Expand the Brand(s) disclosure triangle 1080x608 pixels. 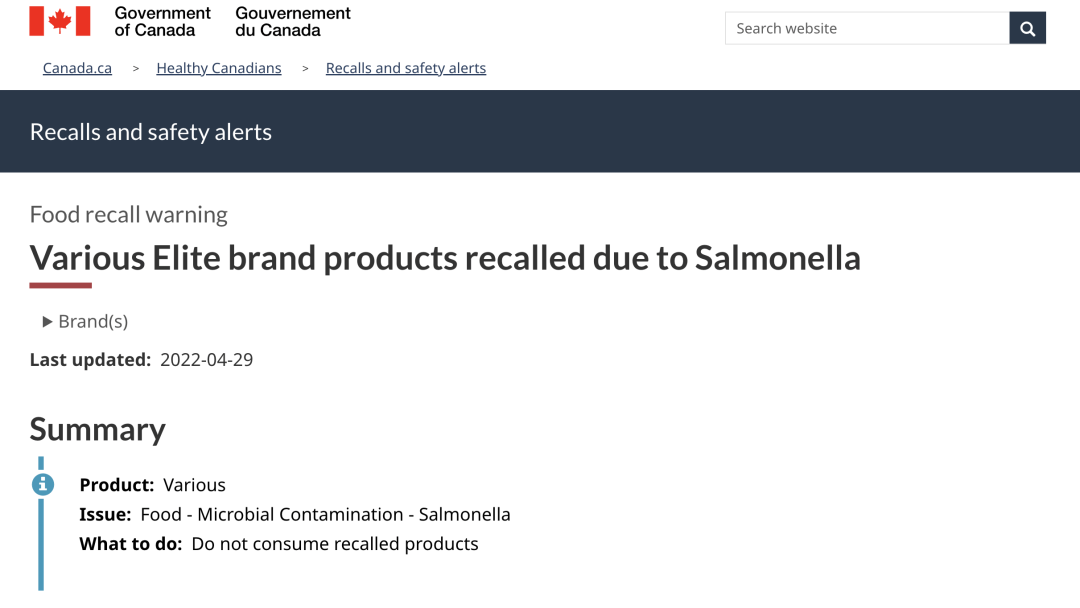48,322
